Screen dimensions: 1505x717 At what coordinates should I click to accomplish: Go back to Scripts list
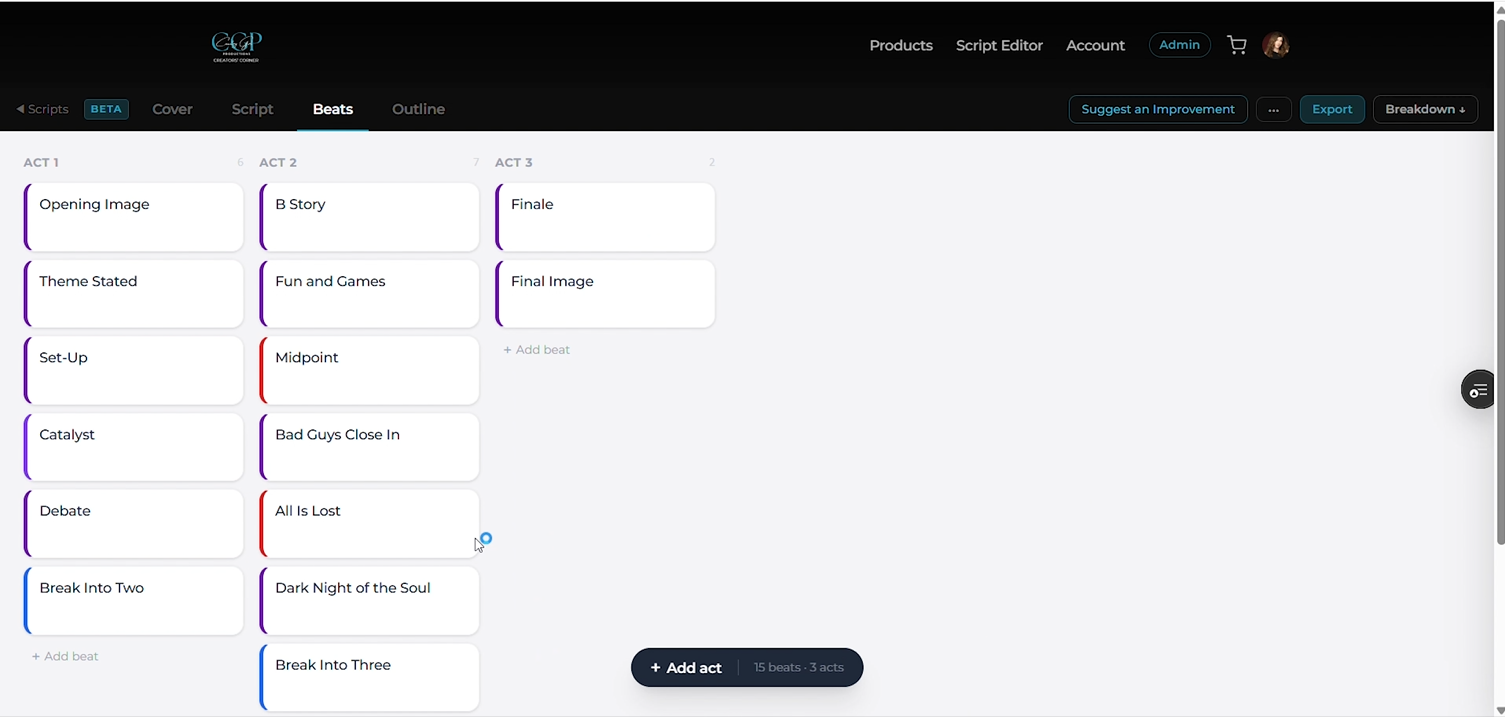click(42, 109)
